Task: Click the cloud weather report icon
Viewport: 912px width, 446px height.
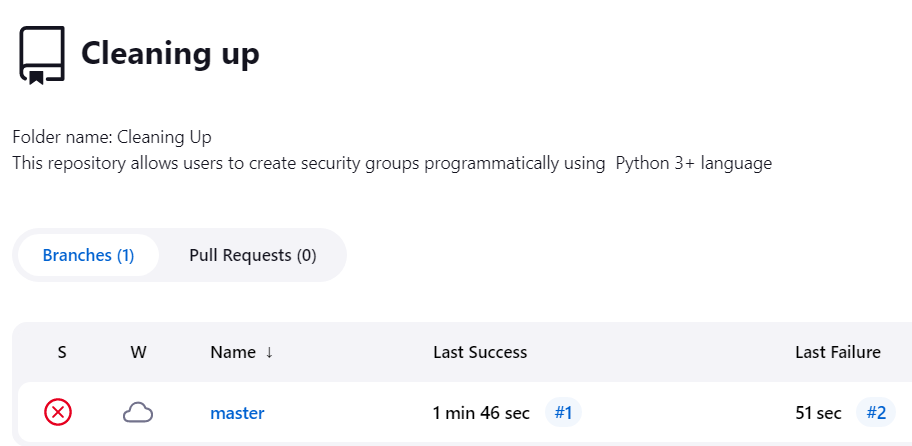Action: point(138,412)
